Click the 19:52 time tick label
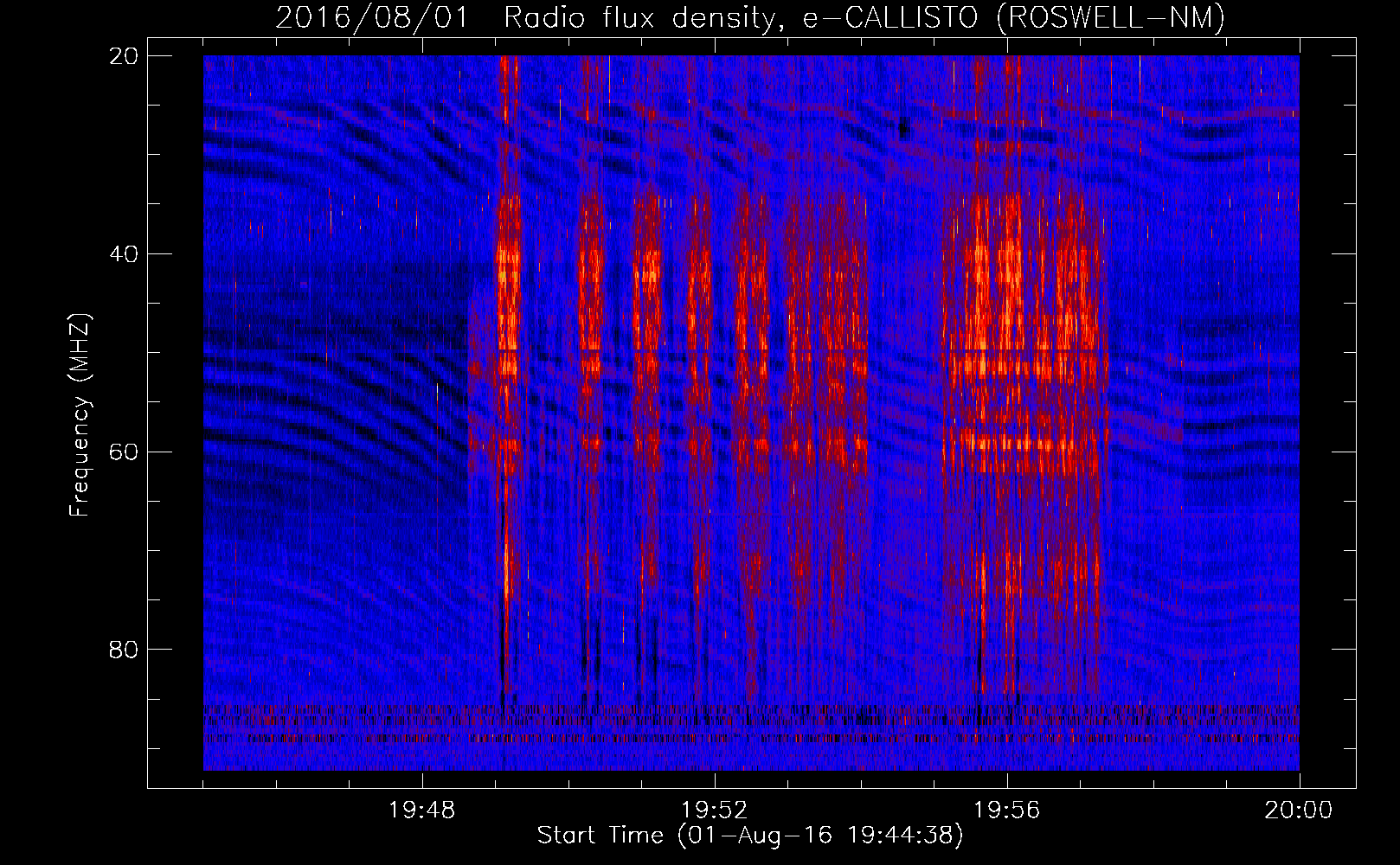The width and height of the screenshot is (1400, 865). click(715, 811)
